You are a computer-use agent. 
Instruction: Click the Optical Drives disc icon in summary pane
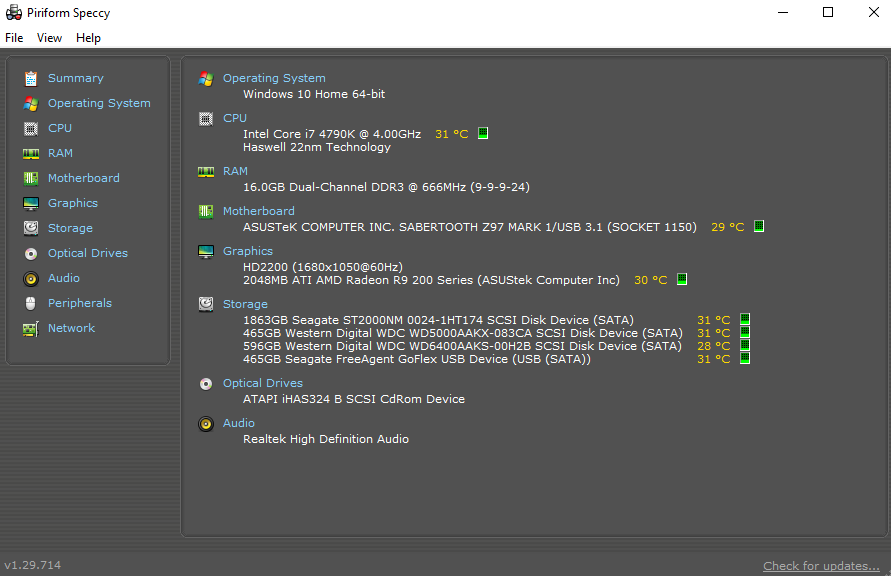click(x=206, y=384)
